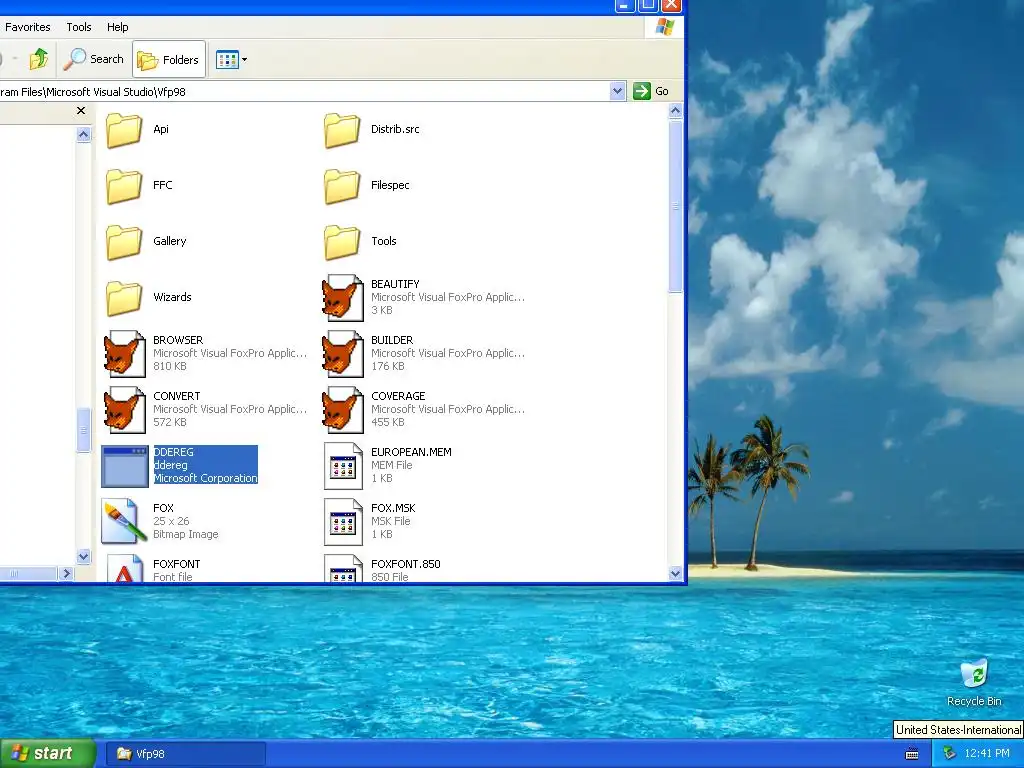Open the Tools menu
The height and width of the screenshot is (768, 1024).
point(78,27)
